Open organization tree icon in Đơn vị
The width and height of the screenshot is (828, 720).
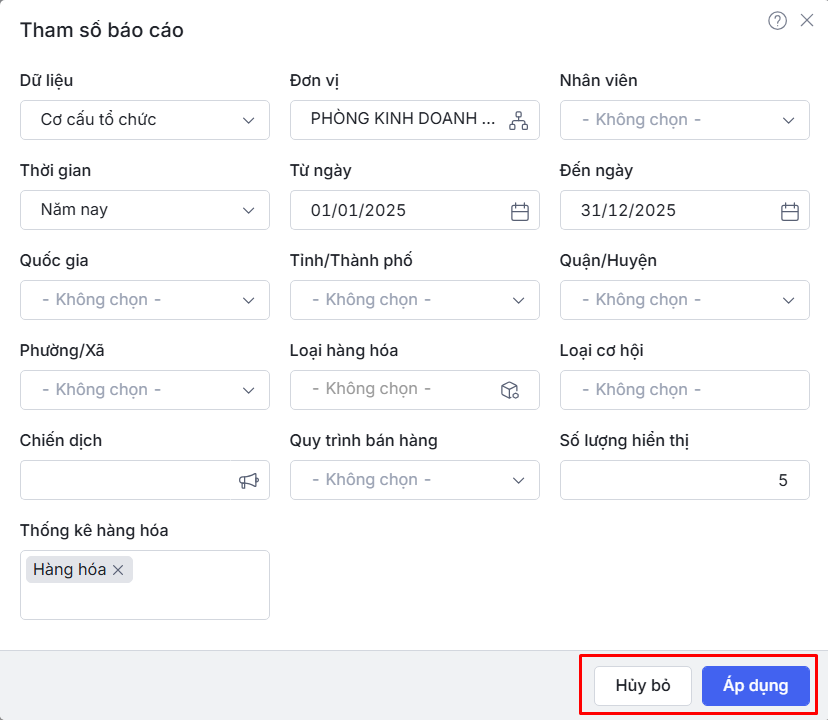[518, 120]
